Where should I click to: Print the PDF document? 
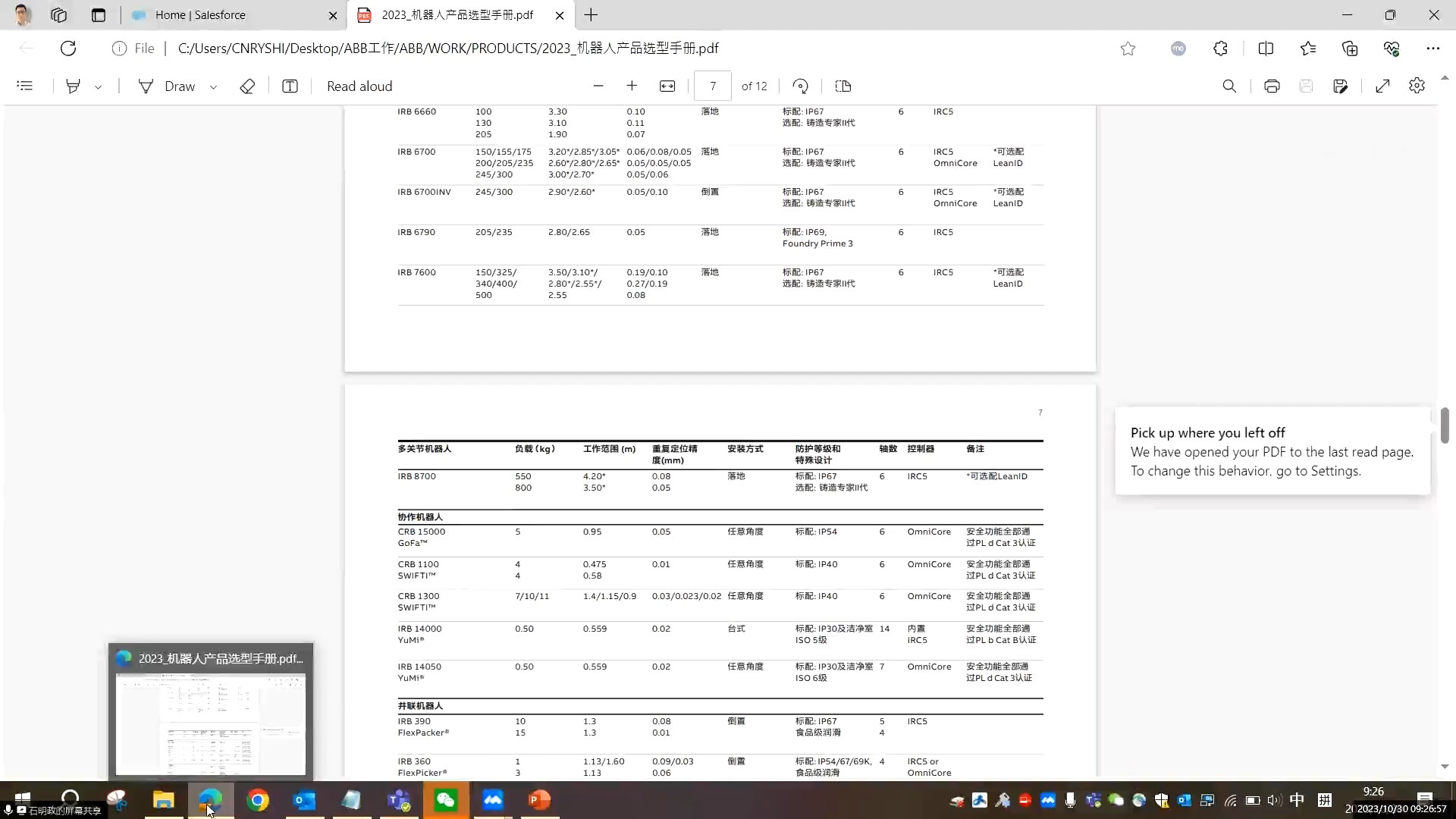tap(1272, 86)
